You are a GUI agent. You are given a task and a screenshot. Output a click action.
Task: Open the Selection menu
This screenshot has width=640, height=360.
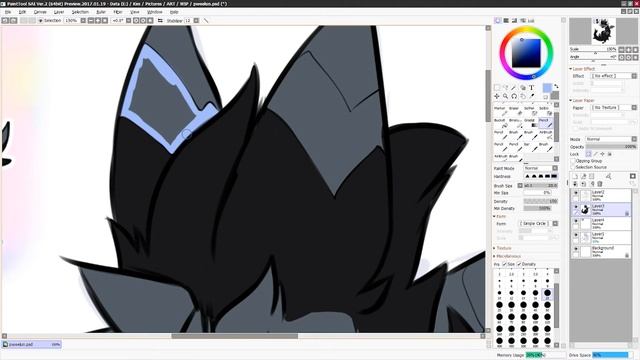(x=80, y=12)
